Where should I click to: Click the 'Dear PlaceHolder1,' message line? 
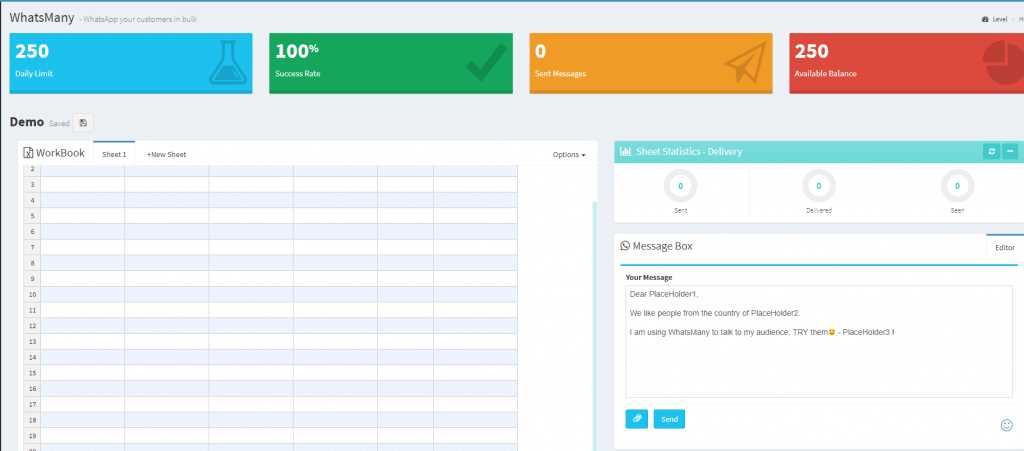click(664, 294)
